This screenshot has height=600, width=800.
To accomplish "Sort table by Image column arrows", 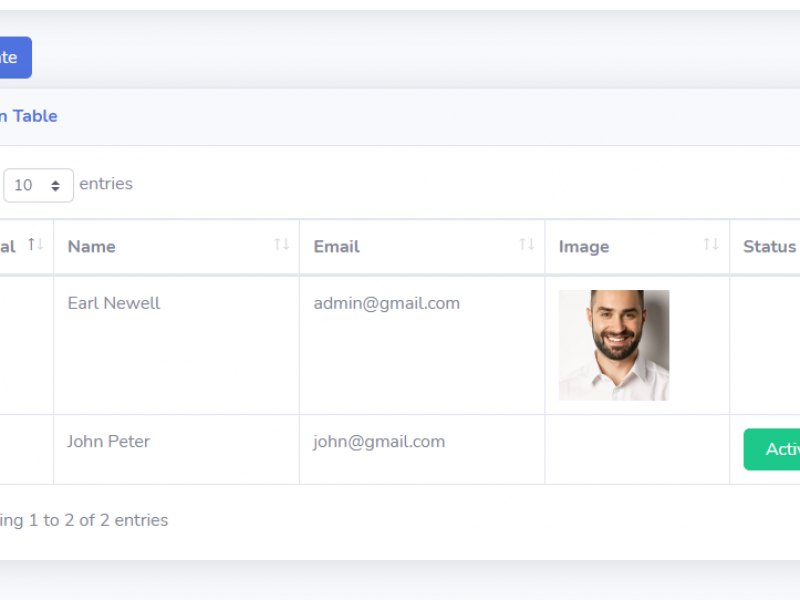I will click(x=711, y=244).
